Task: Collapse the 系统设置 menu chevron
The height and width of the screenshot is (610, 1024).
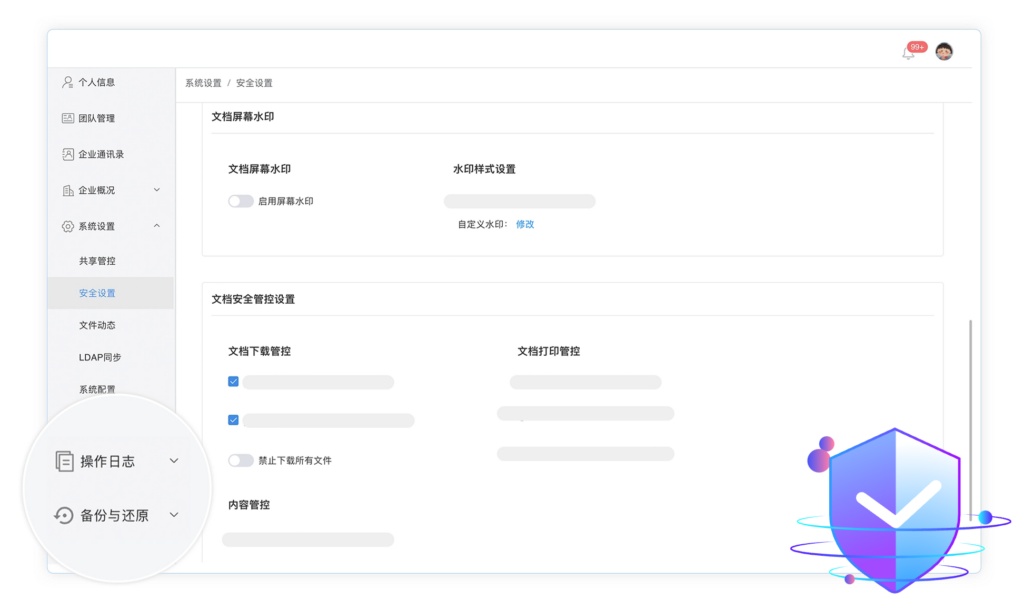Action: tap(157, 226)
